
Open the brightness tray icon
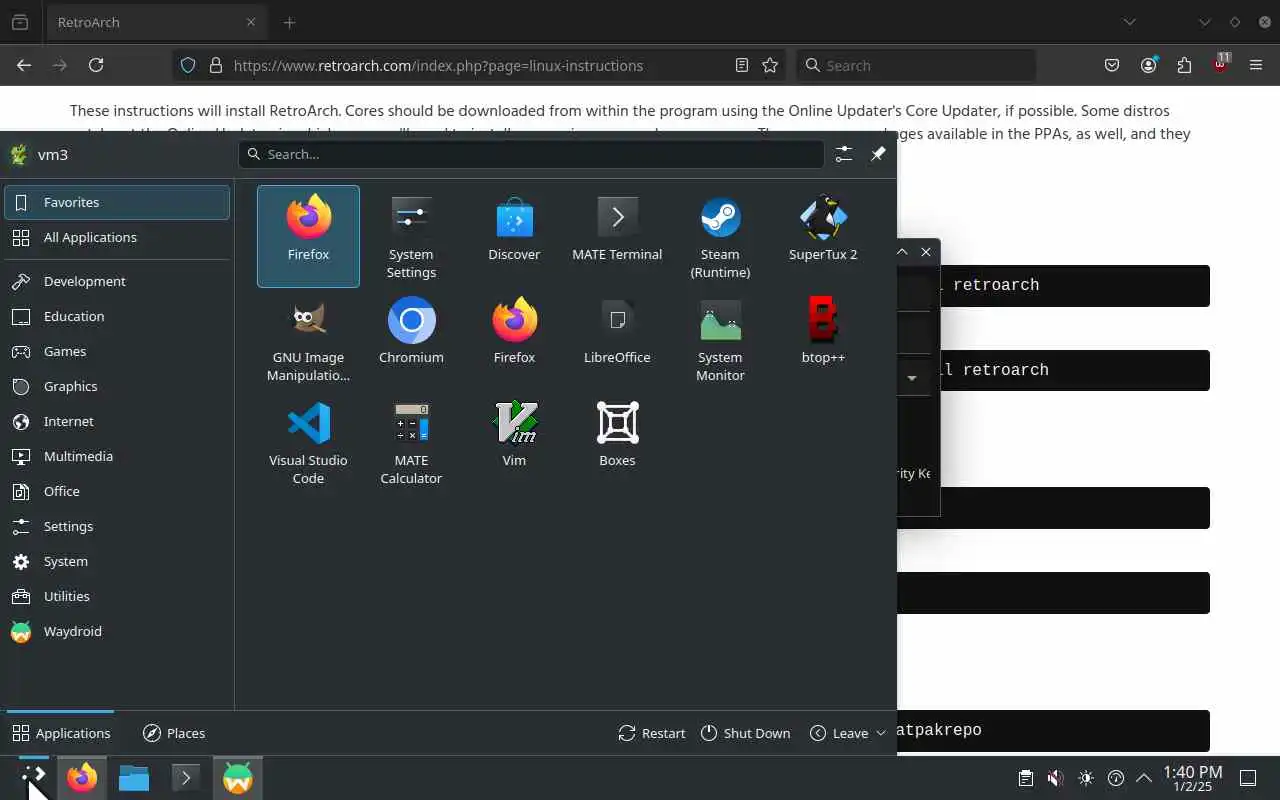coord(1086,778)
